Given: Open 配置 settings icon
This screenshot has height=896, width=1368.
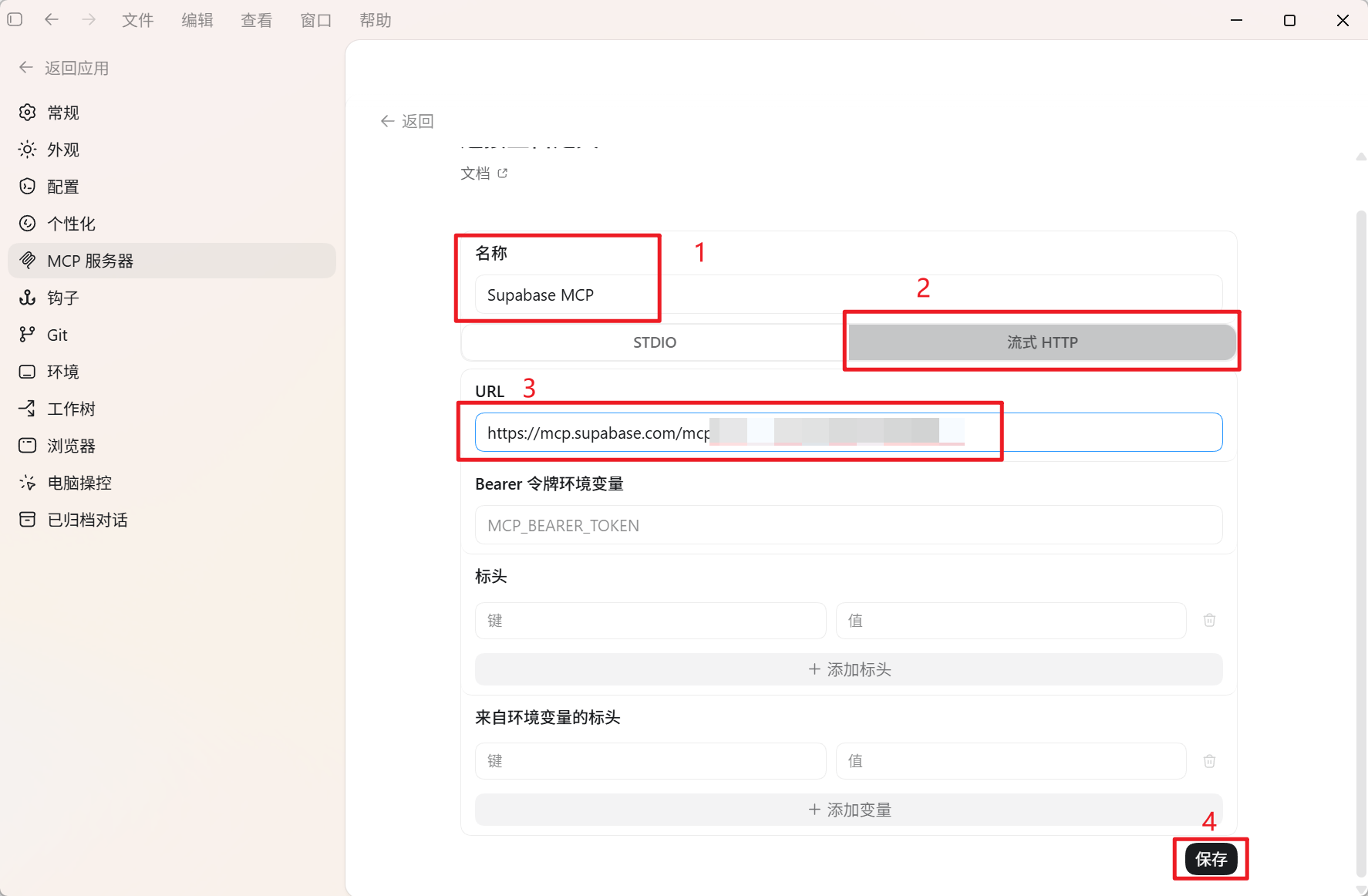Looking at the screenshot, I should click(27, 187).
